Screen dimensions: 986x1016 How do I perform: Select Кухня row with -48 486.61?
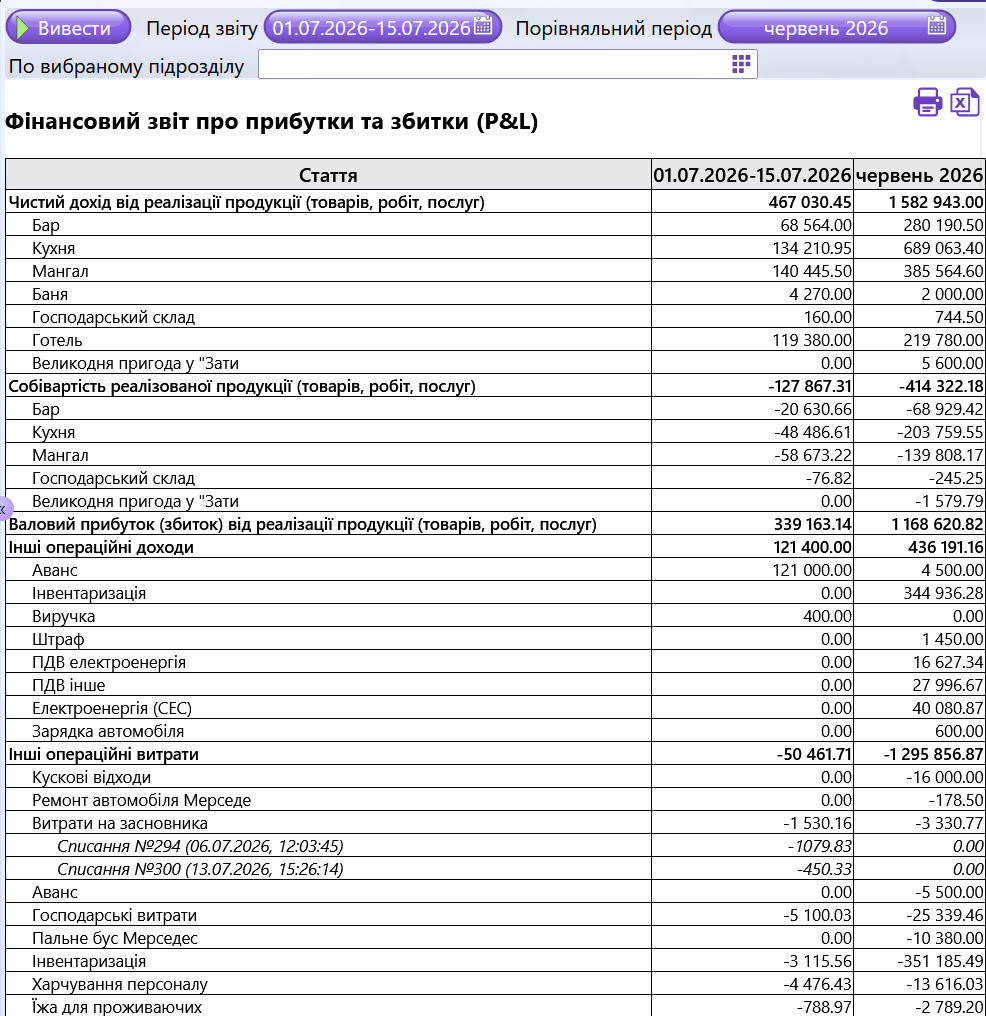click(495, 432)
